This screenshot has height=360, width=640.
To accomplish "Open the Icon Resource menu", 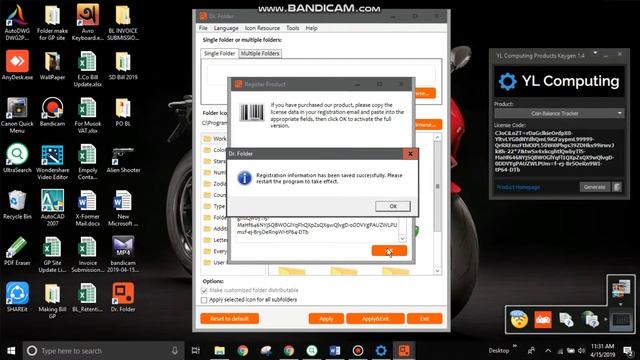I will (262, 28).
